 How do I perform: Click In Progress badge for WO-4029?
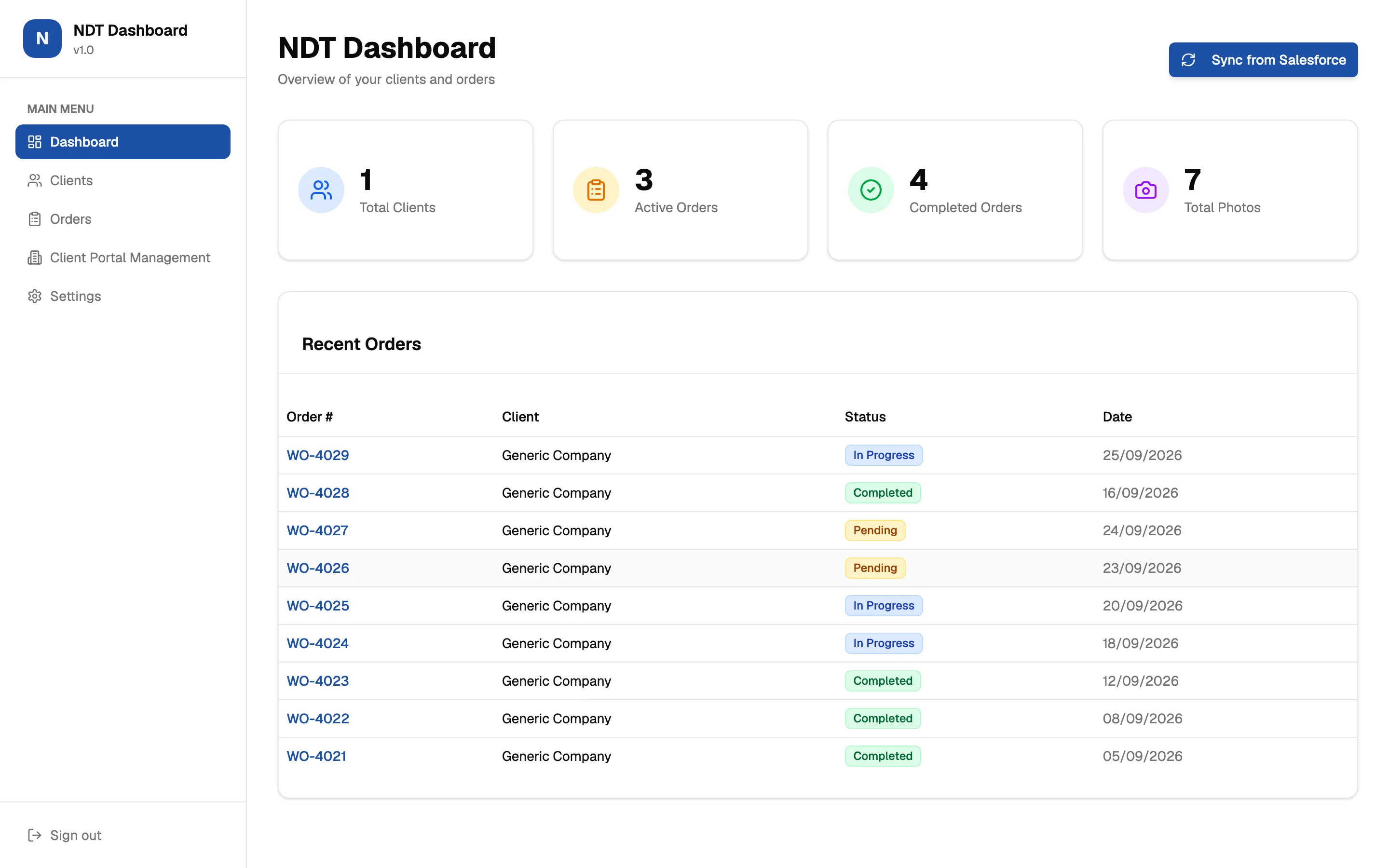pyautogui.click(x=884, y=455)
